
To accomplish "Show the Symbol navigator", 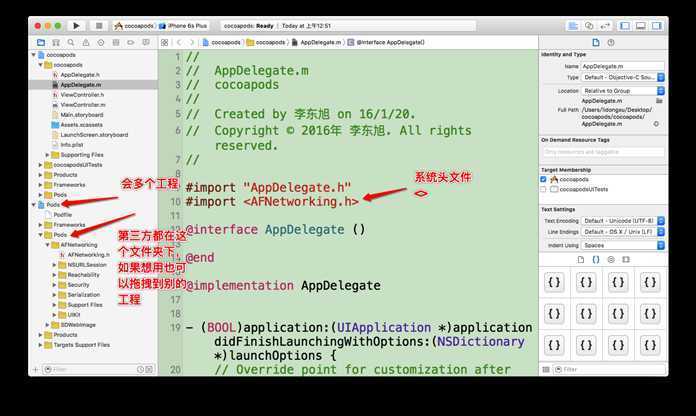I will click(56, 43).
